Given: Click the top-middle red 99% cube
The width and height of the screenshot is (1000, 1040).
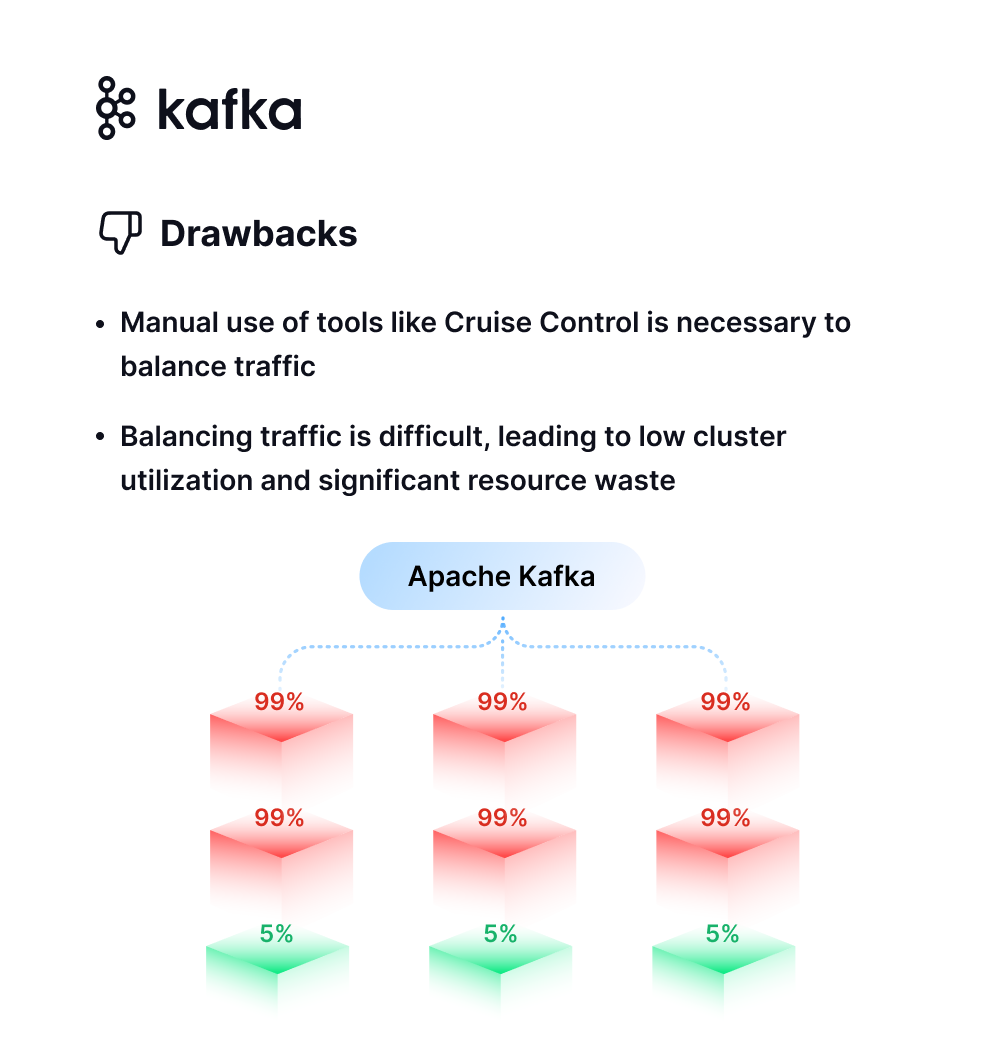Looking at the screenshot, I should pyautogui.click(x=504, y=740).
